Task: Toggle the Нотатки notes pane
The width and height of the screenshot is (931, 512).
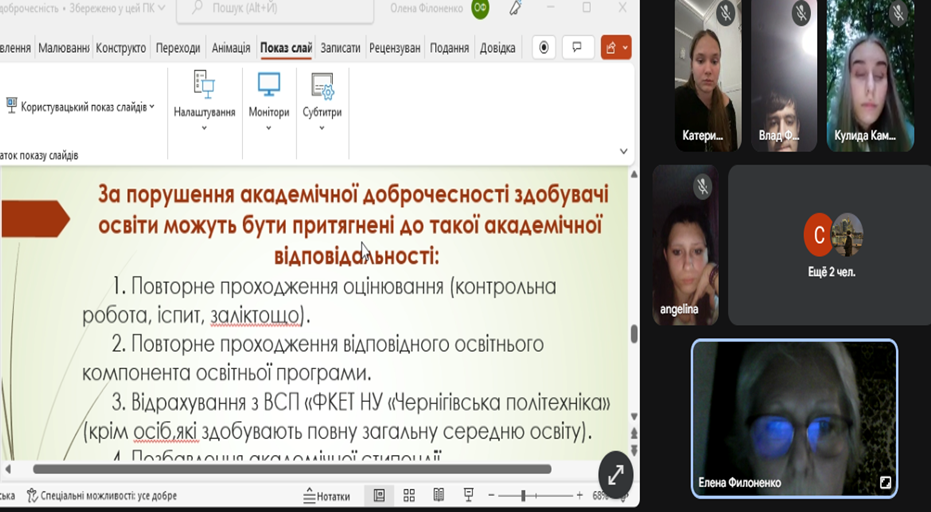Action: [327, 495]
